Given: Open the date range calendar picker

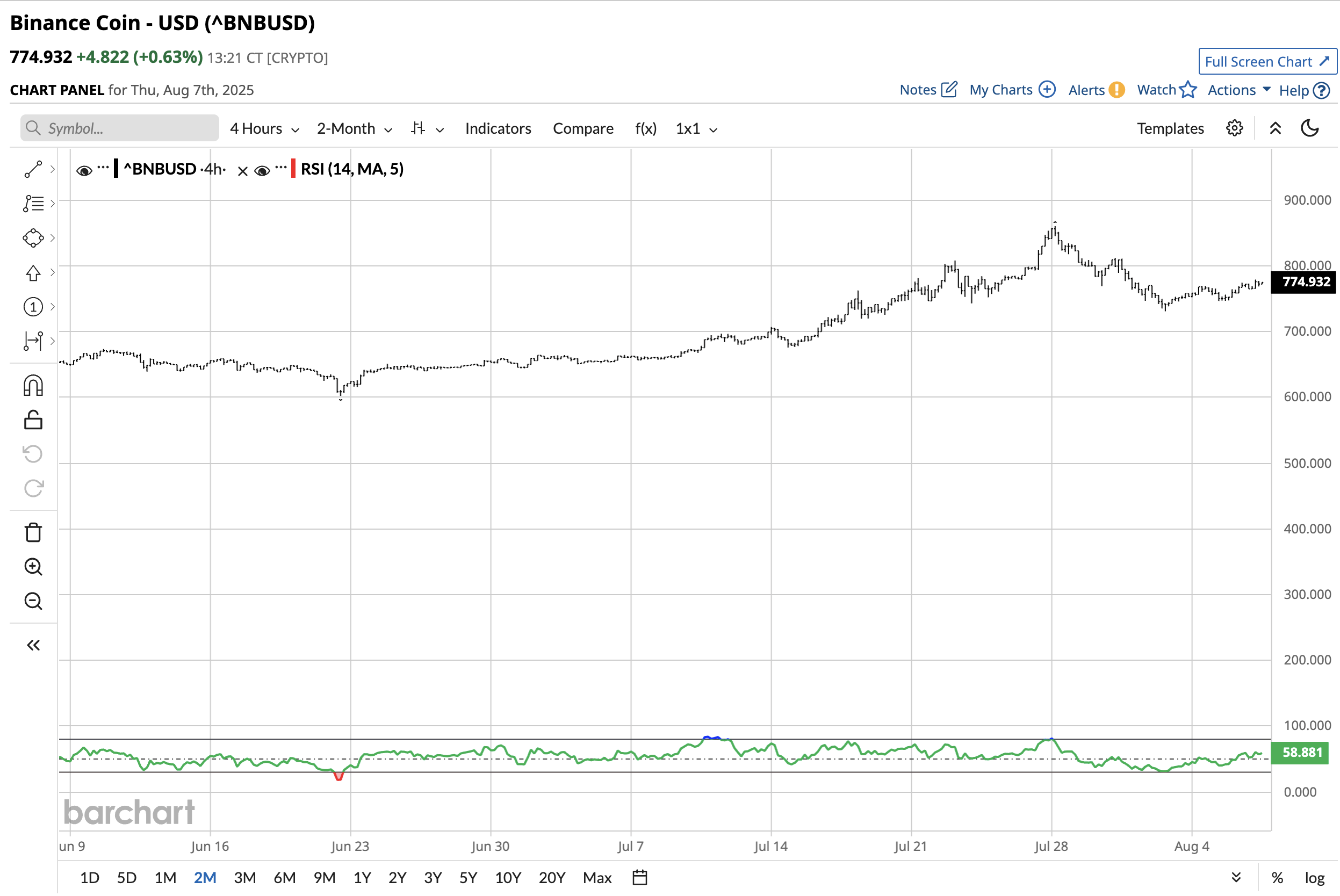Looking at the screenshot, I should coord(640,877).
